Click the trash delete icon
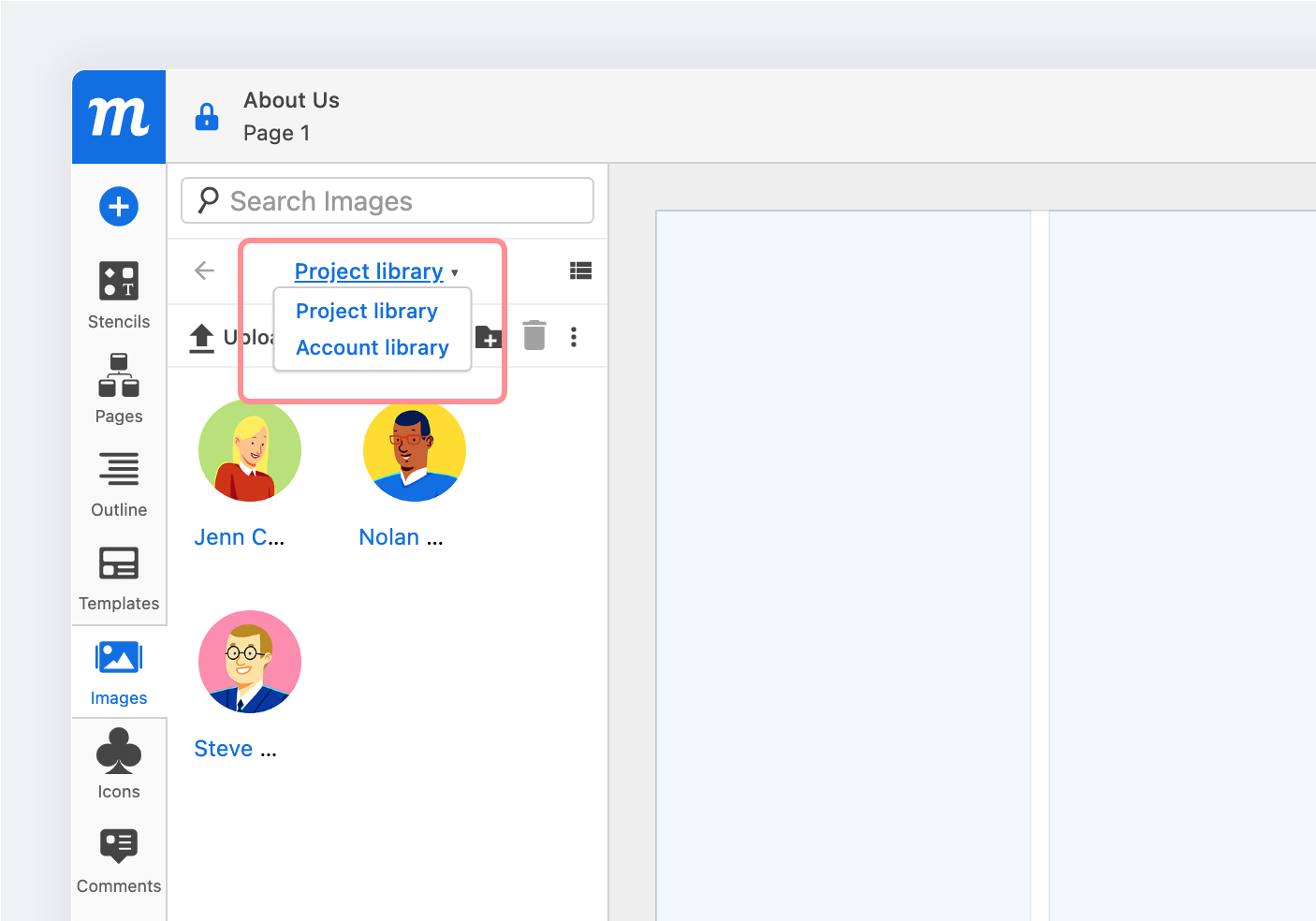The image size is (1316, 921). pyautogui.click(x=534, y=335)
